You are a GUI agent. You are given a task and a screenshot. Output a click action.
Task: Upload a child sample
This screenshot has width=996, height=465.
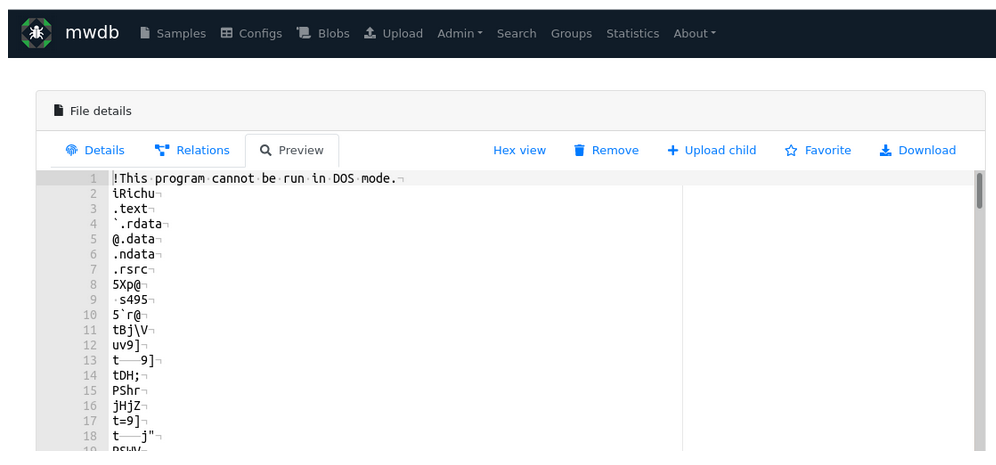click(x=712, y=151)
